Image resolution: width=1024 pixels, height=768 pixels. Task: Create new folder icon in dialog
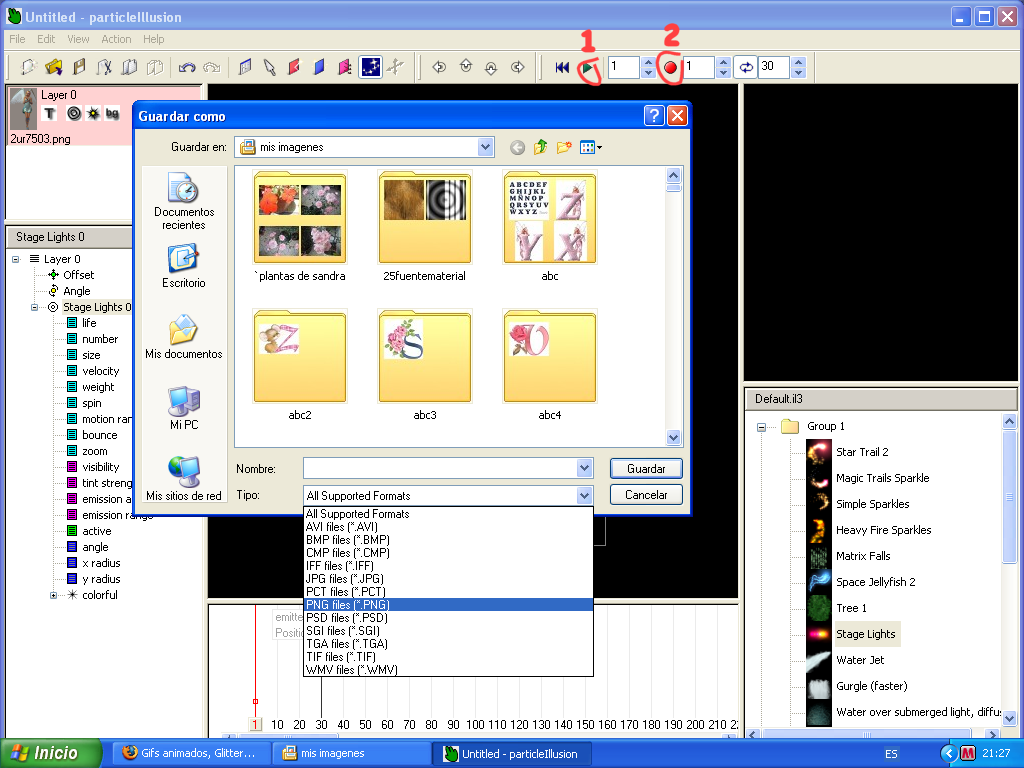pyautogui.click(x=564, y=148)
